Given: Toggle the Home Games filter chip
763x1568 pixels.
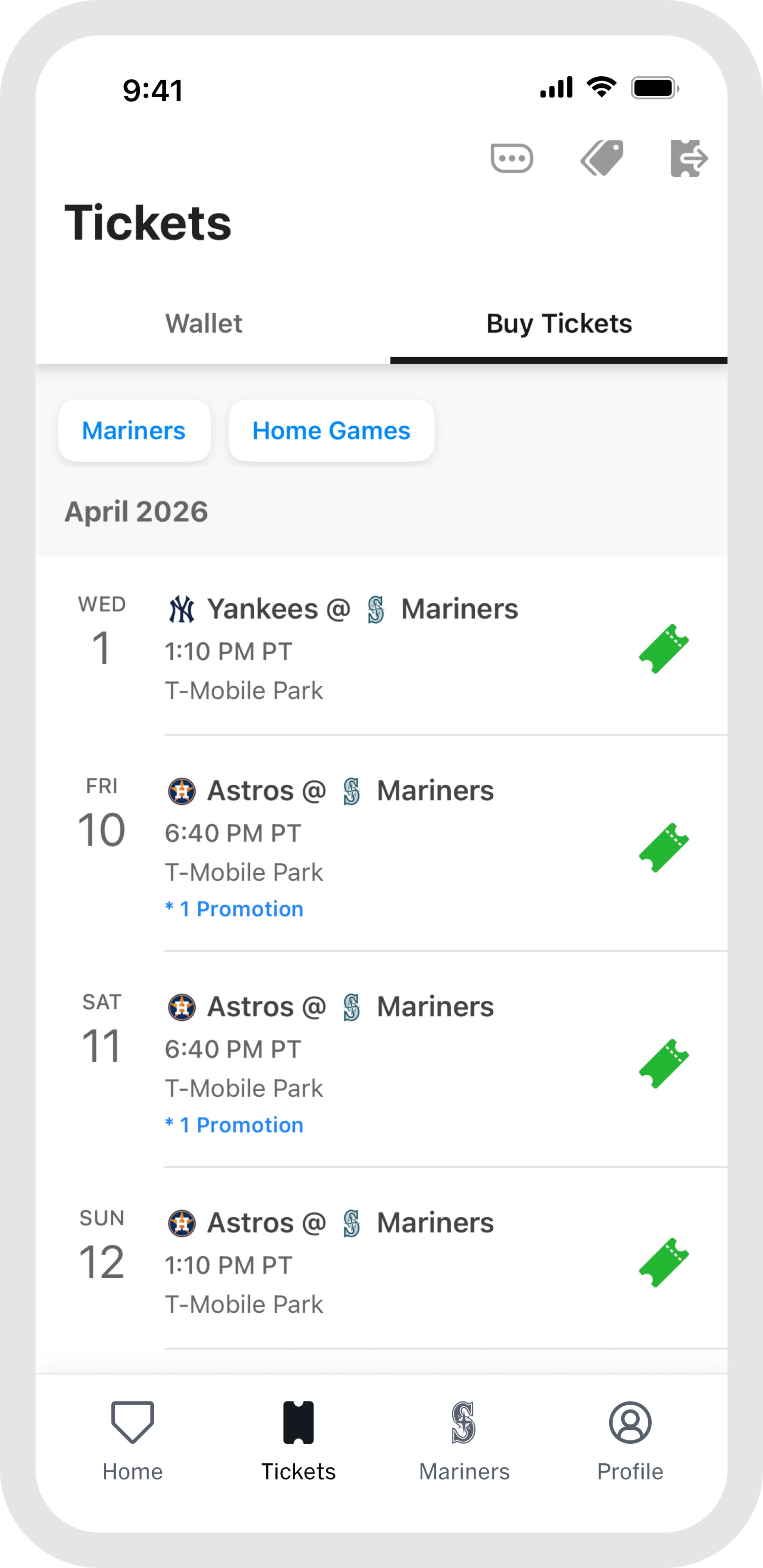Looking at the screenshot, I should coord(331,430).
